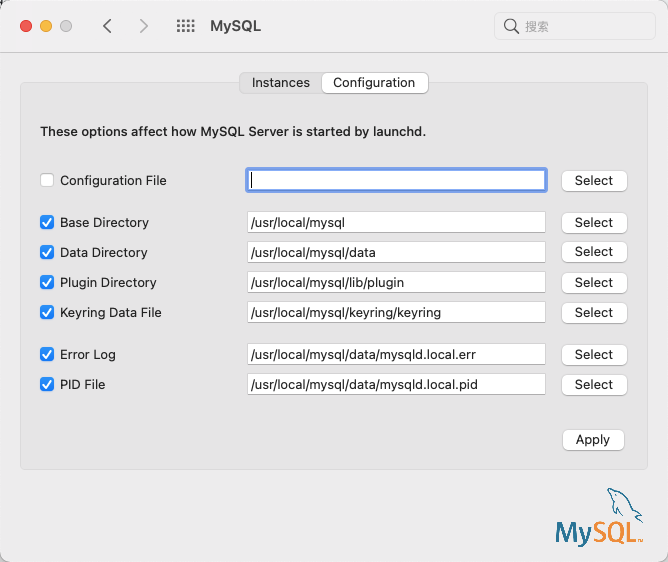Go forward with the right chevron
This screenshot has height=562, width=668.
point(144,26)
